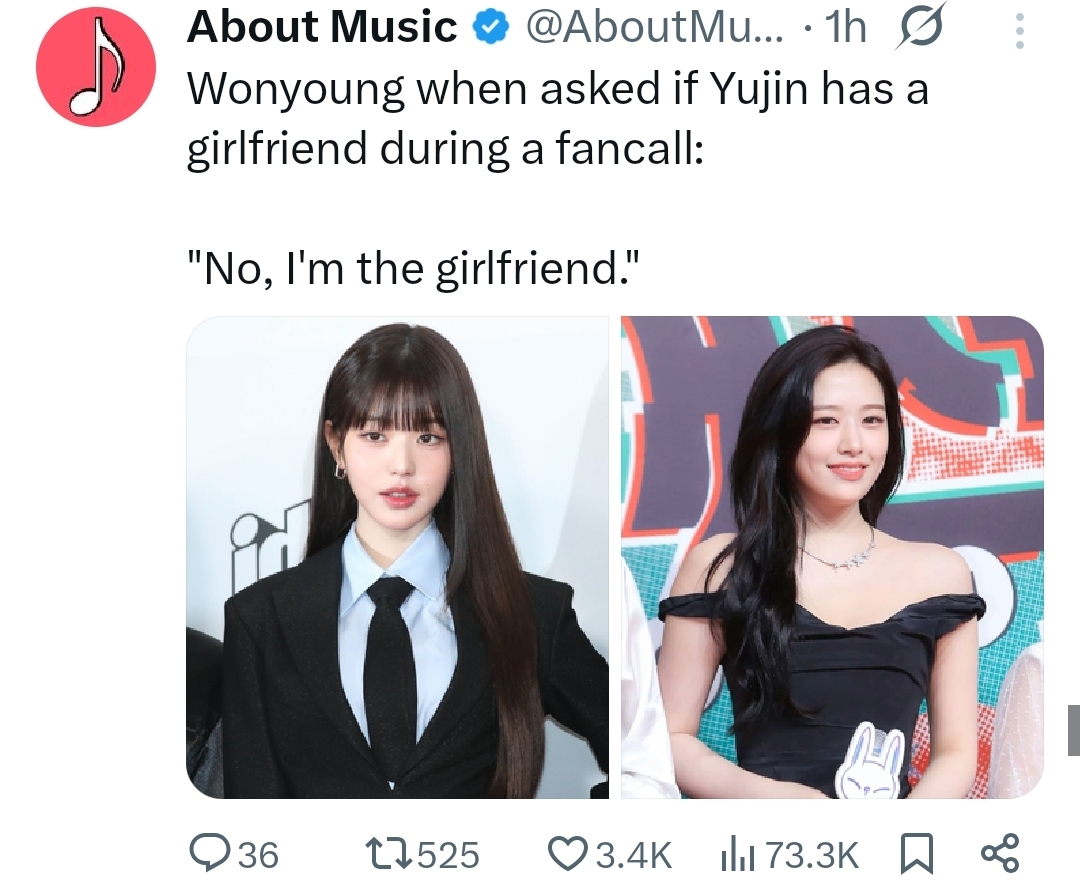Image resolution: width=1080 pixels, height=890 pixels.
Task: Click the reply speech bubble icon
Action: point(208,853)
